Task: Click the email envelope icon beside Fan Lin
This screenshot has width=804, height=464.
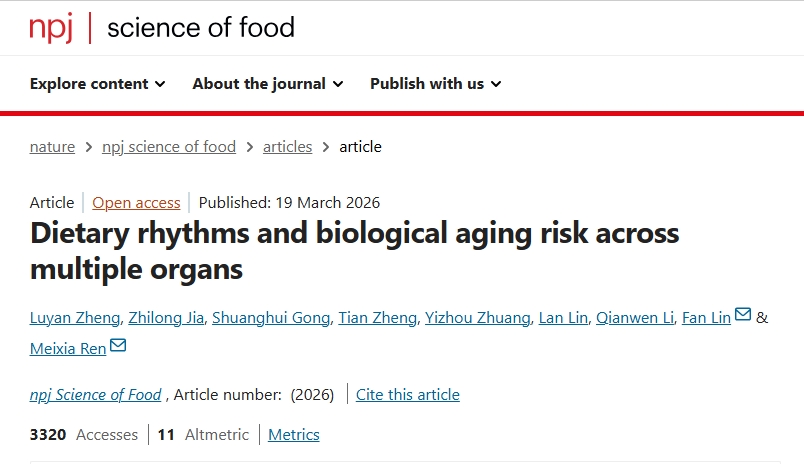Action: (x=743, y=315)
